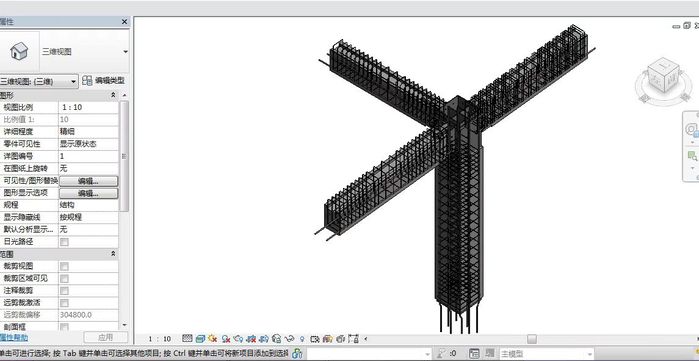Click the horizontal view scrollbar thumb
The image size is (699, 361).
(x=532, y=339)
